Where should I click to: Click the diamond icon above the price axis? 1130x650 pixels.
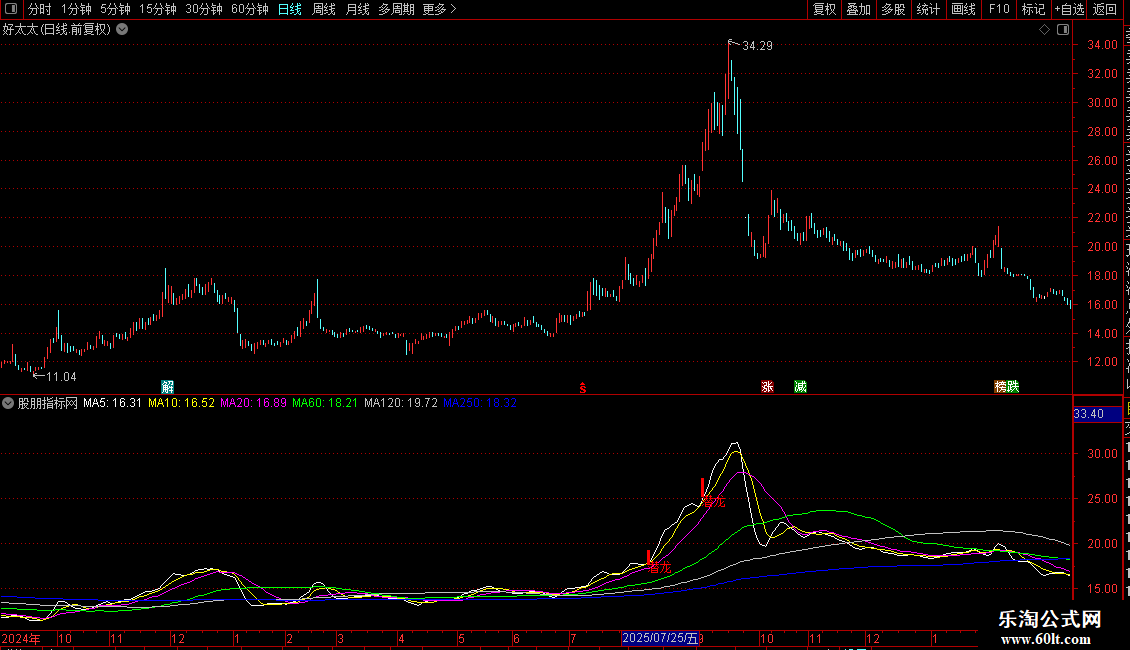pos(1044,30)
